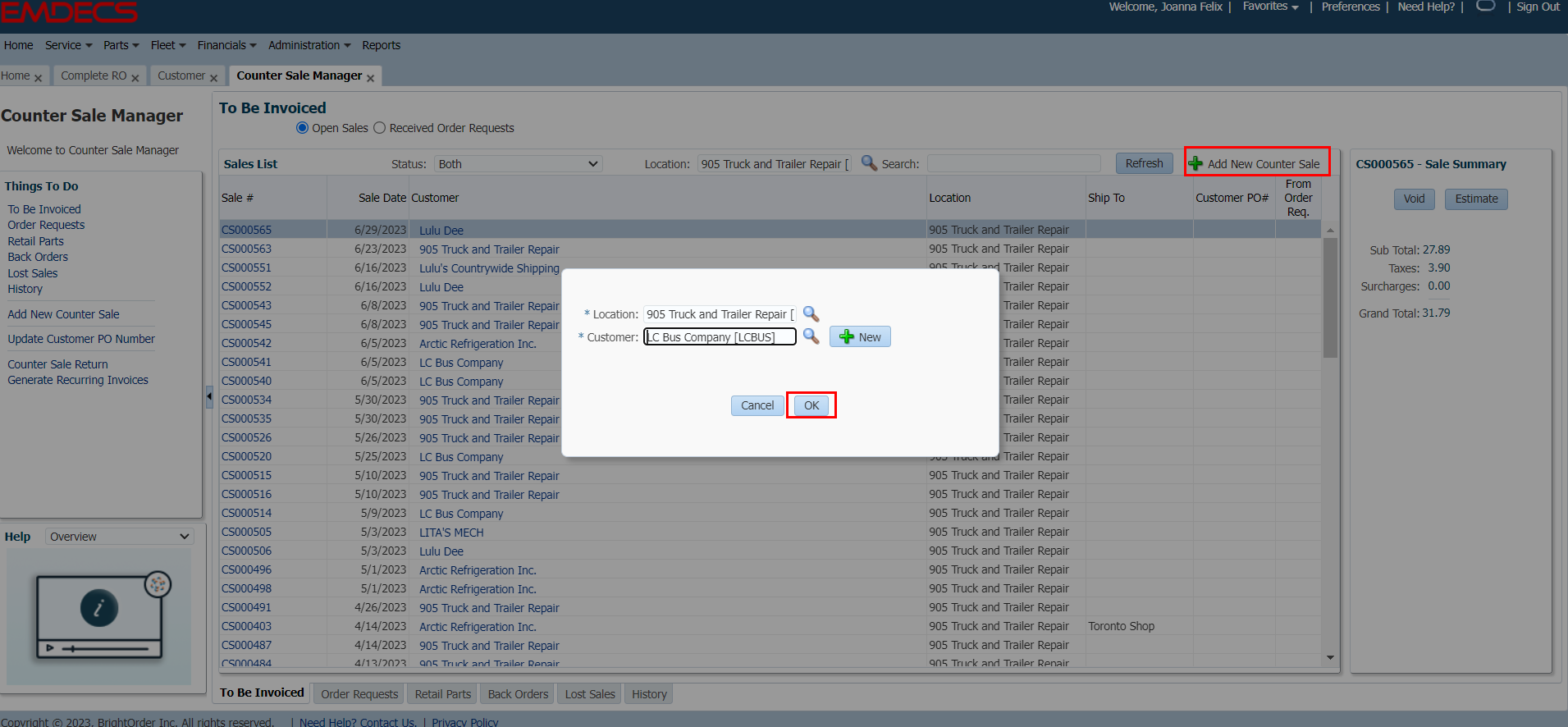
Task: Open the Administration menu
Action: [x=309, y=45]
